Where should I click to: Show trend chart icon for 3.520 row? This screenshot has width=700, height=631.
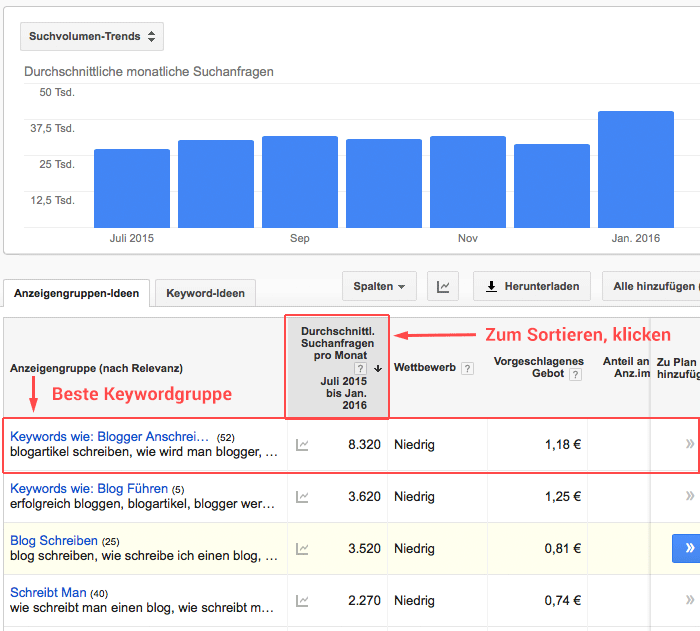point(302,549)
